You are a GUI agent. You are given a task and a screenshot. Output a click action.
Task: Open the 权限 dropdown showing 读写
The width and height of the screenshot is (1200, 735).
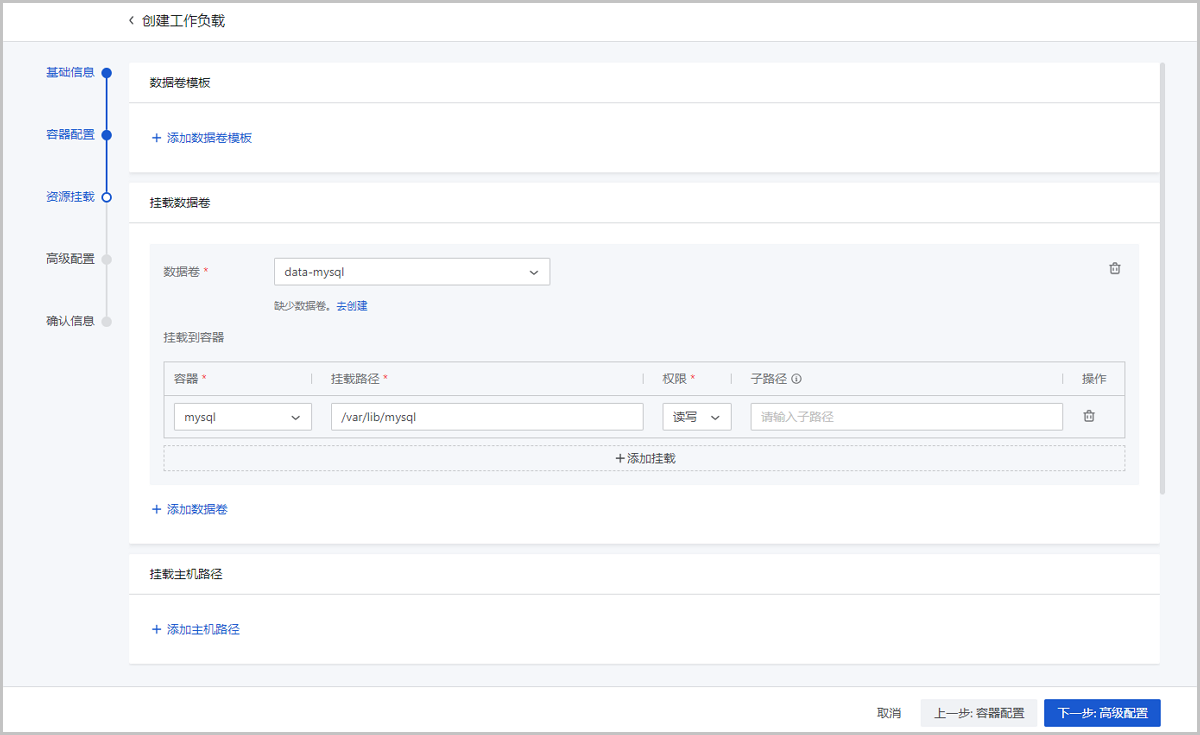pyautogui.click(x=696, y=416)
